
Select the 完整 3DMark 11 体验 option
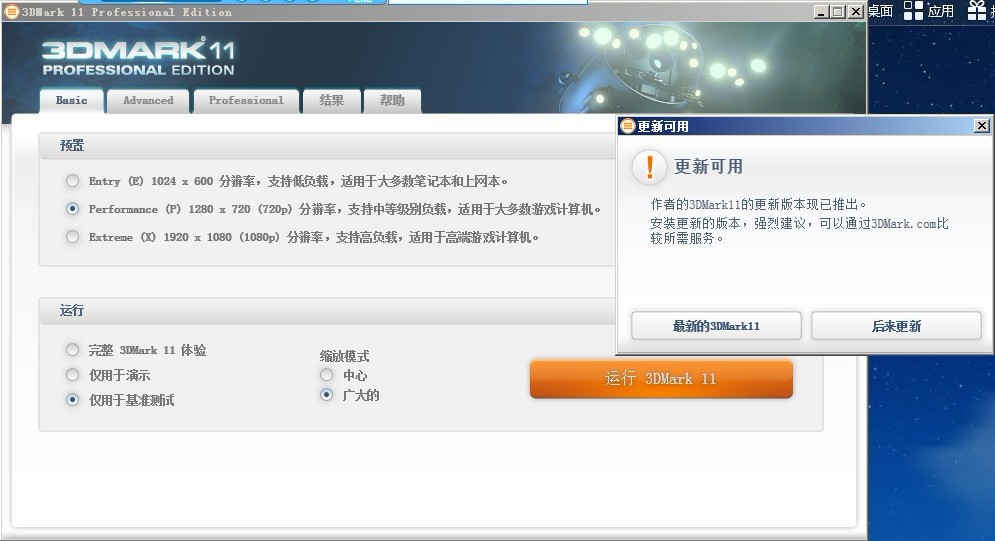(x=72, y=350)
